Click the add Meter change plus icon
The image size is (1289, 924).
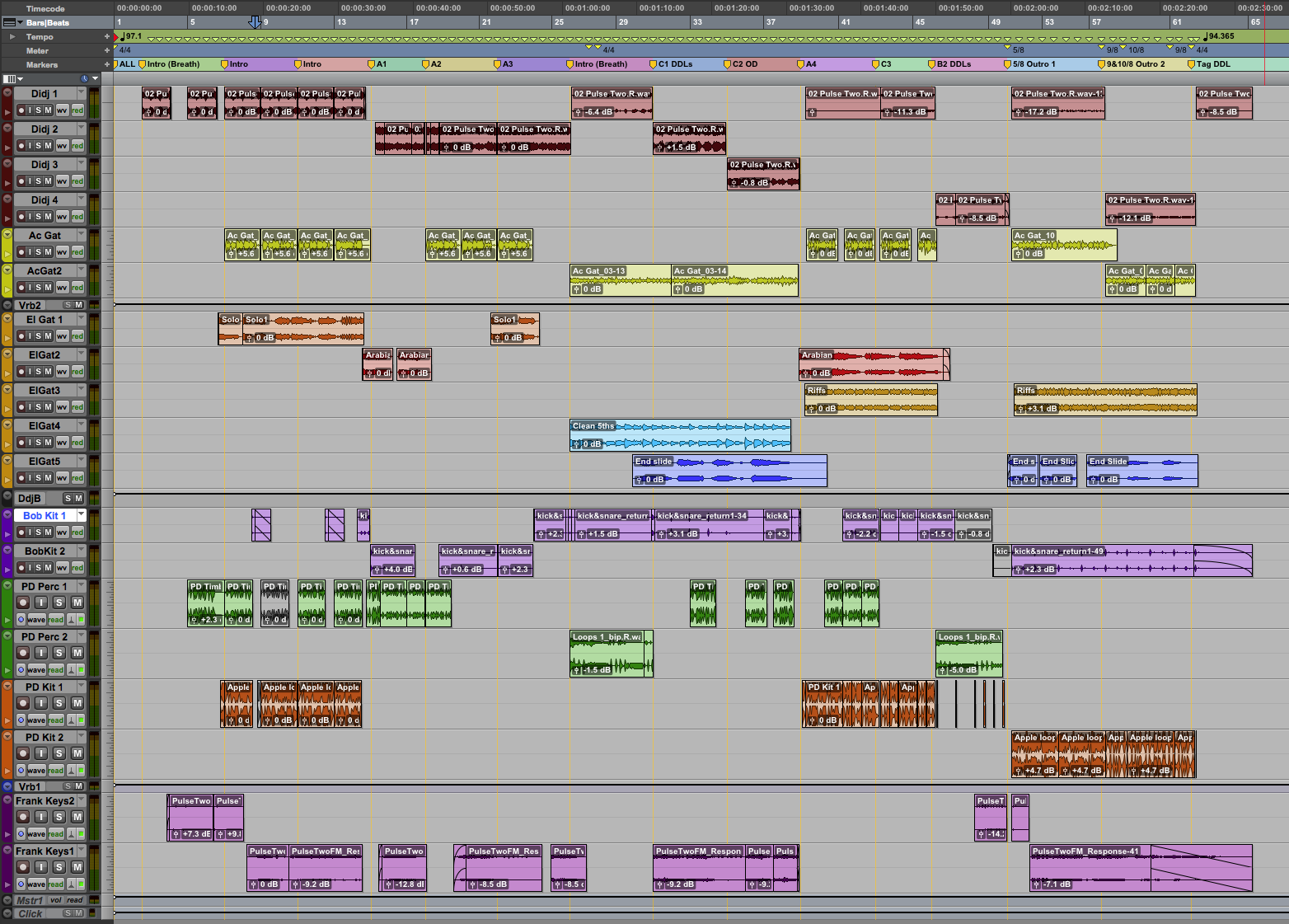pyautogui.click(x=106, y=51)
